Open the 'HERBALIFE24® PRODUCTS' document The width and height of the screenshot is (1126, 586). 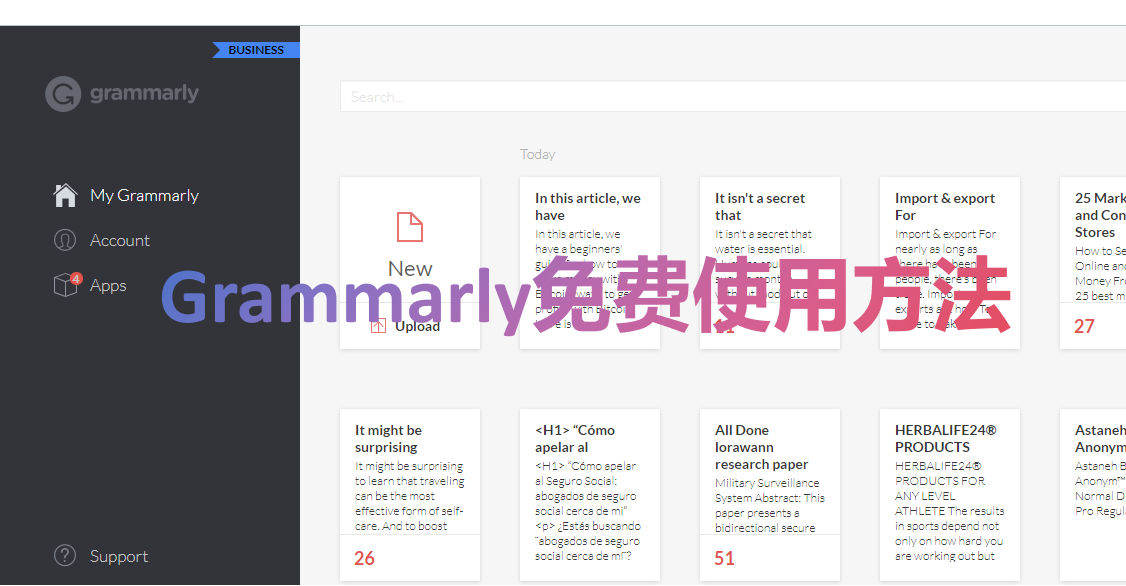949,495
